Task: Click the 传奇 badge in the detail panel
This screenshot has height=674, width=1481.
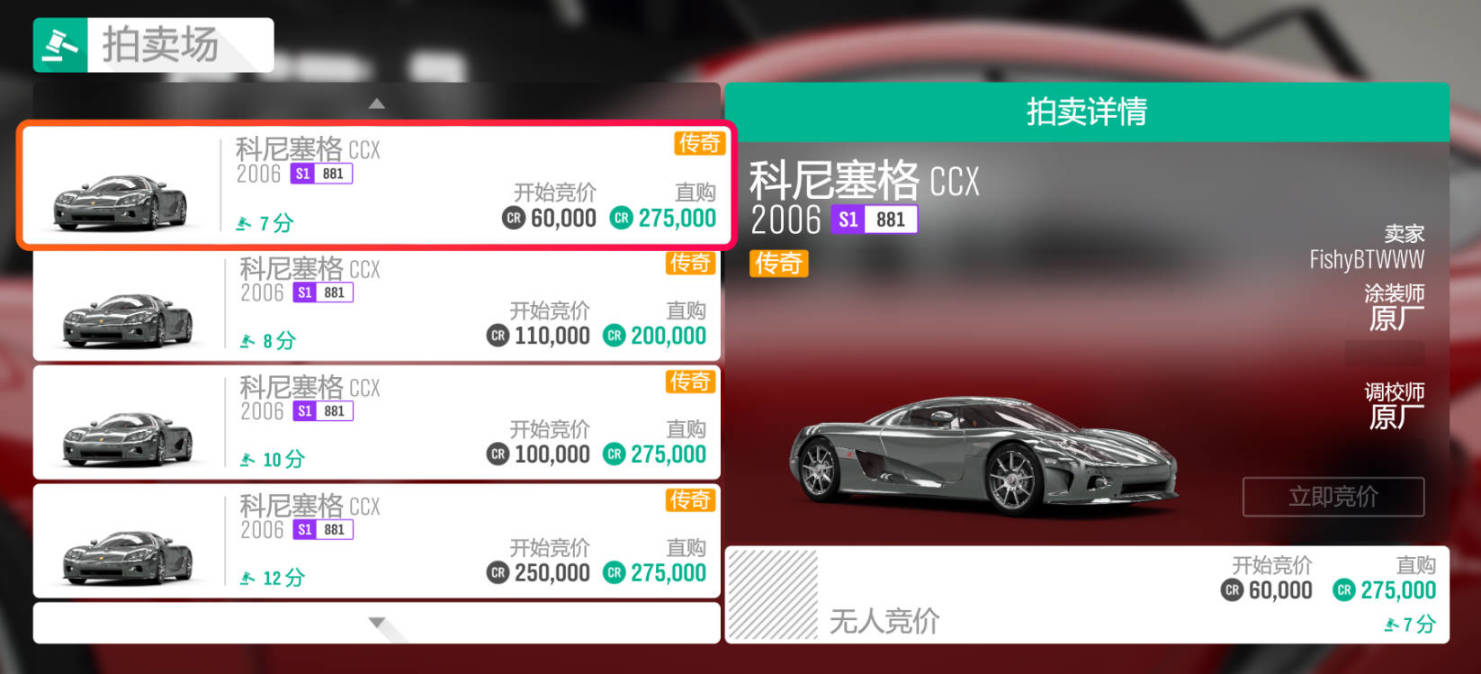Action: 779,263
